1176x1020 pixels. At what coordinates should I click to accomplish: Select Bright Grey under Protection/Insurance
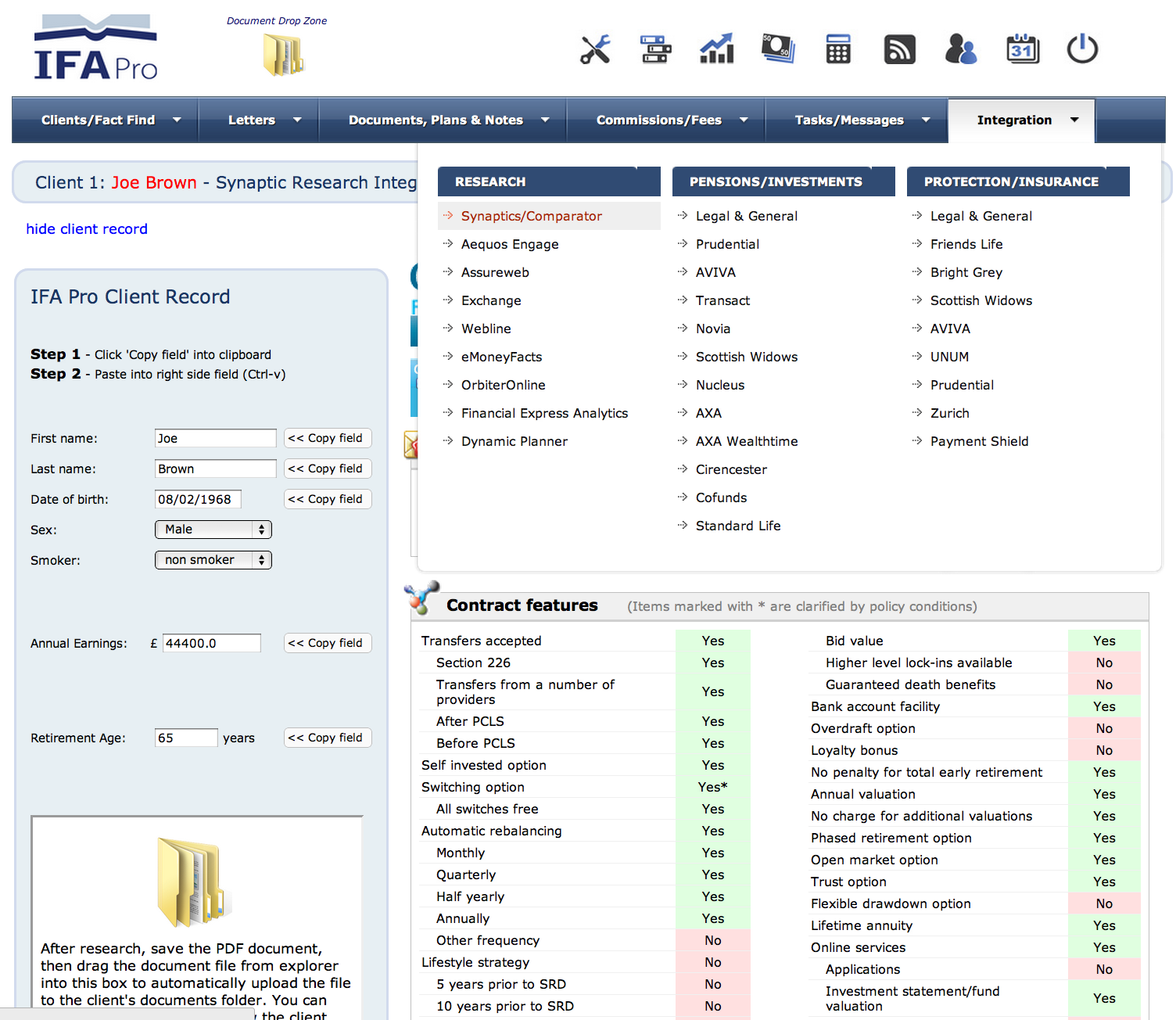(966, 272)
